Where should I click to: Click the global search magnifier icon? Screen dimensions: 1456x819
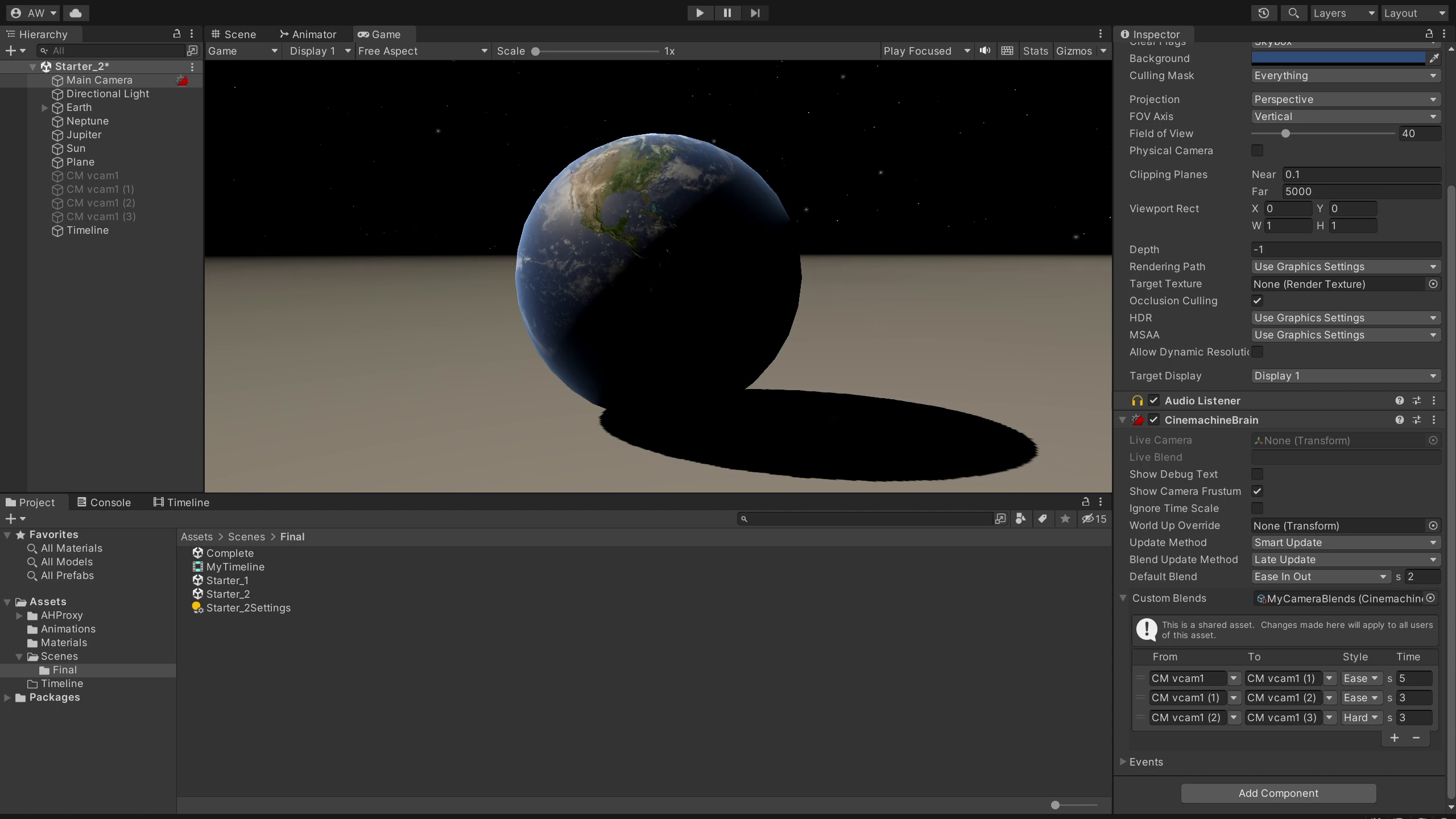click(x=1293, y=13)
